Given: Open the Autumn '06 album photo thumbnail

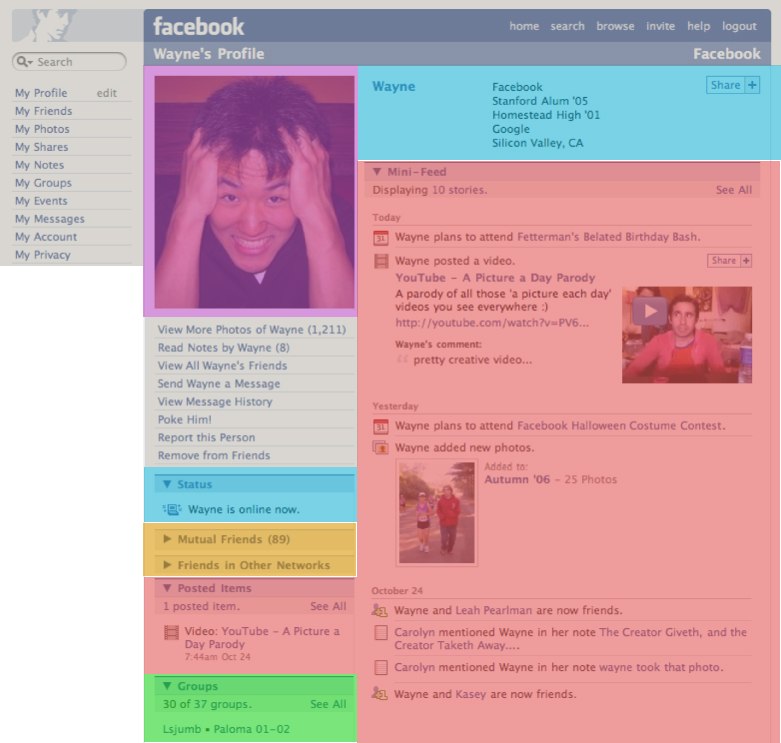Looking at the screenshot, I should [x=437, y=512].
